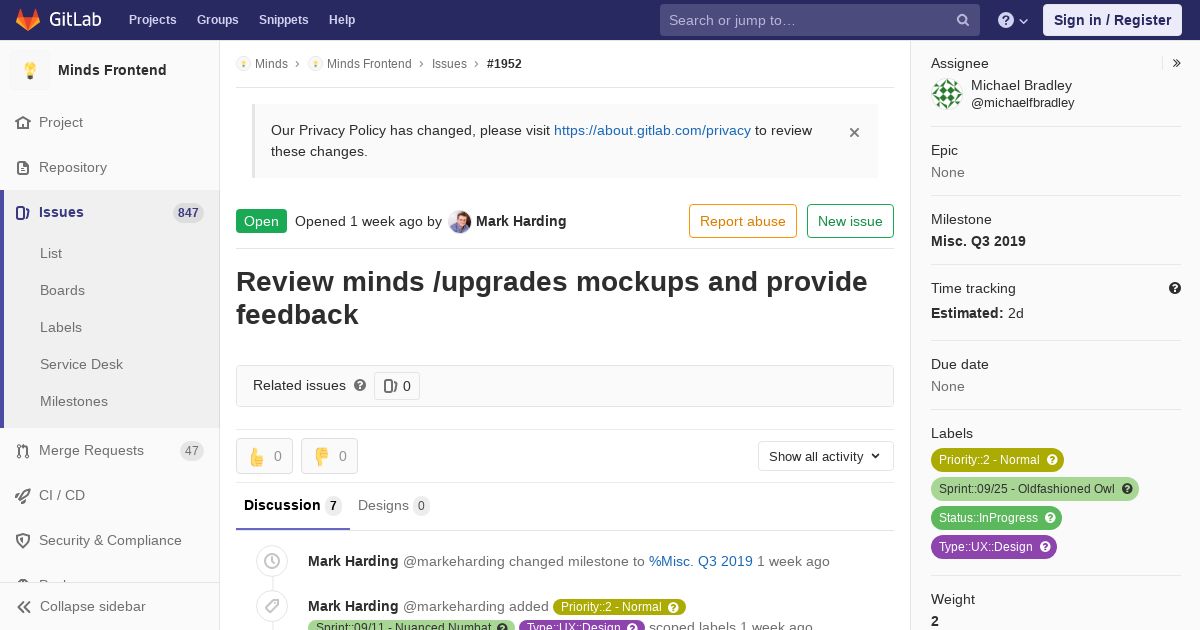Give a thumbs down reaction
This screenshot has width=1200, height=630.
330,456
